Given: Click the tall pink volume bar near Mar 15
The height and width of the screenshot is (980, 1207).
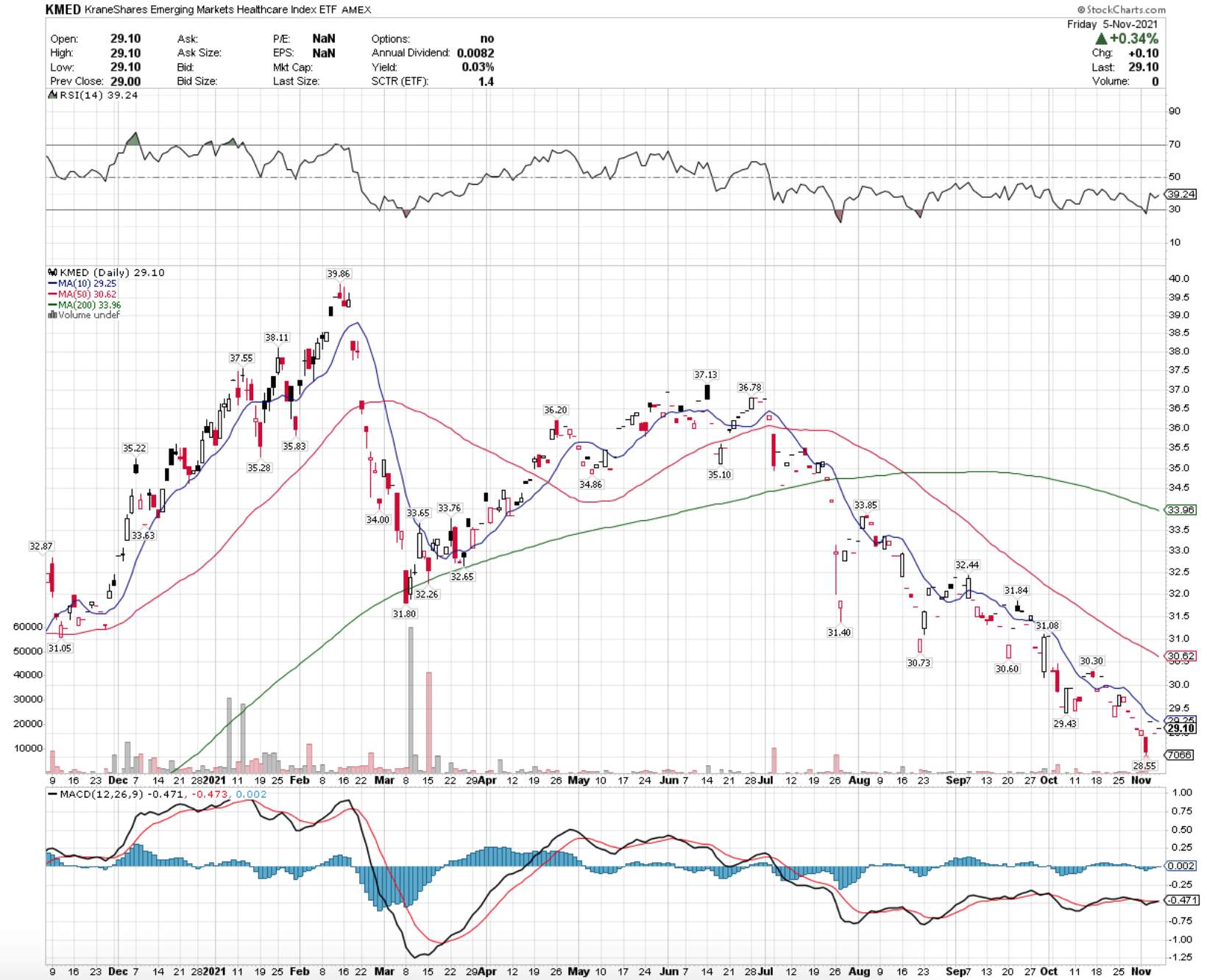Looking at the screenshot, I should click(429, 722).
